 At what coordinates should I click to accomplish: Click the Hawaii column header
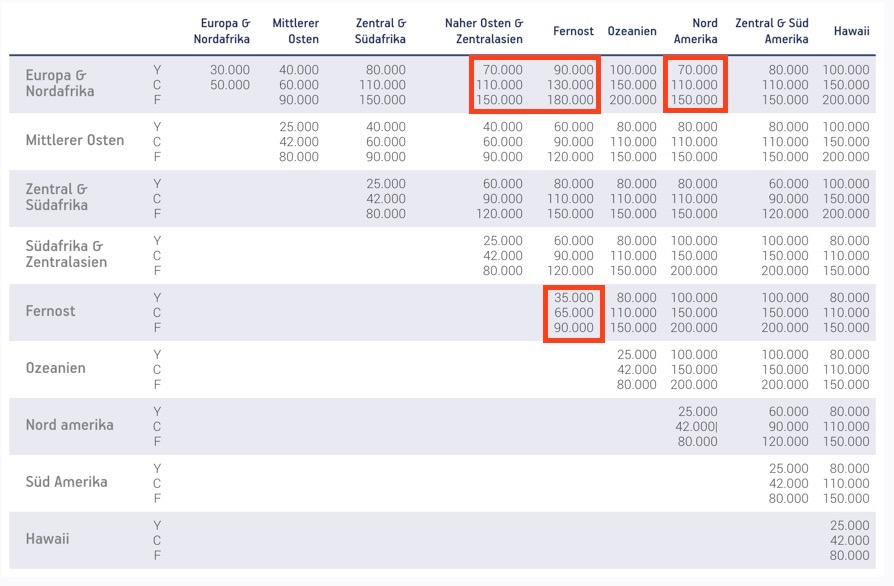[x=851, y=31]
